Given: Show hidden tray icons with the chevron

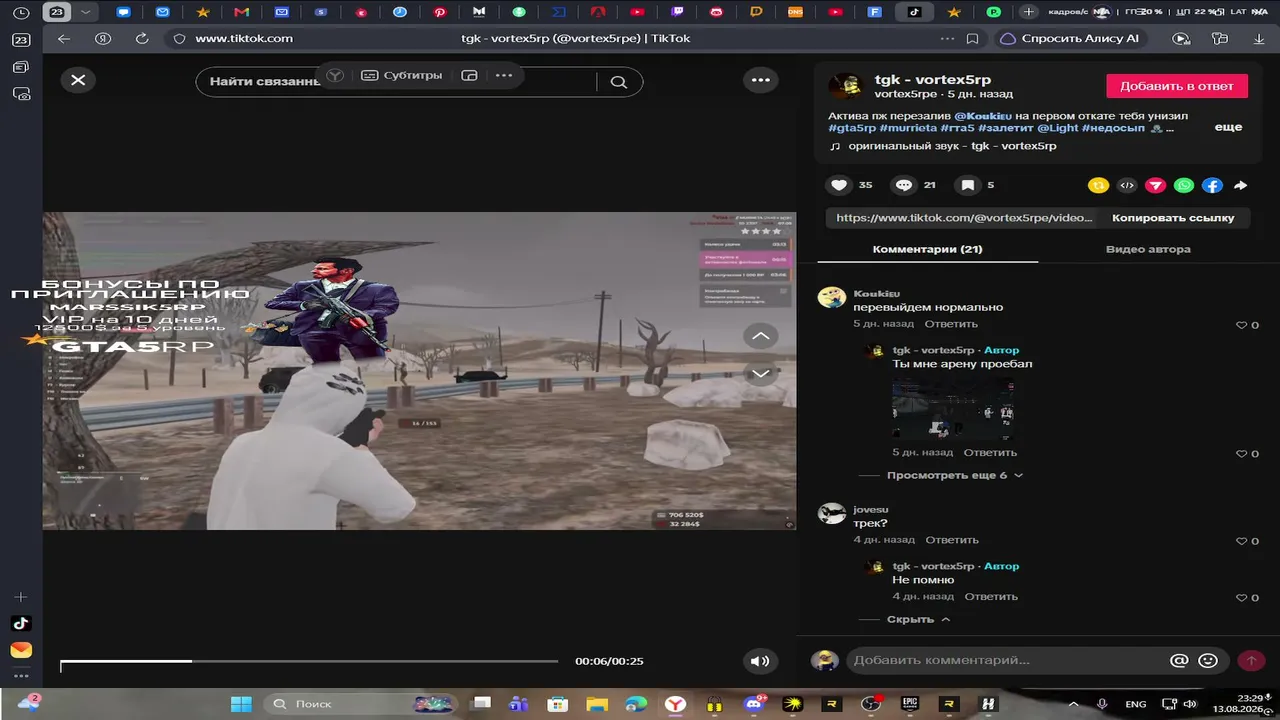Looking at the screenshot, I should click(x=1073, y=704).
